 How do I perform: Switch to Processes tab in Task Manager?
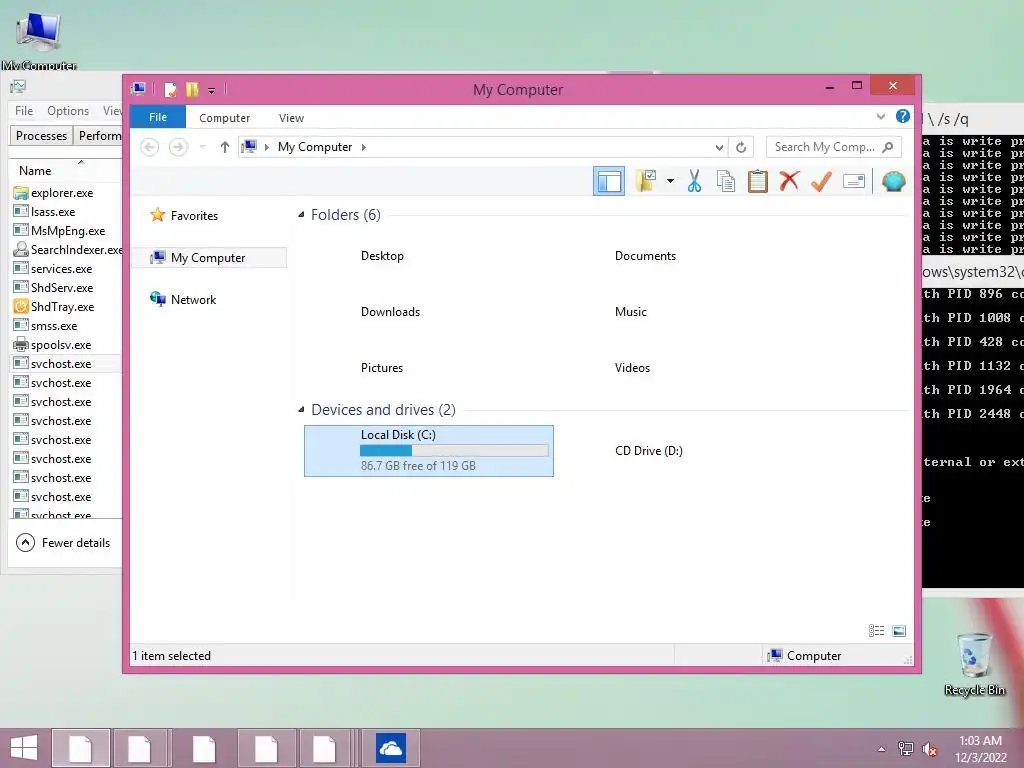coord(41,136)
